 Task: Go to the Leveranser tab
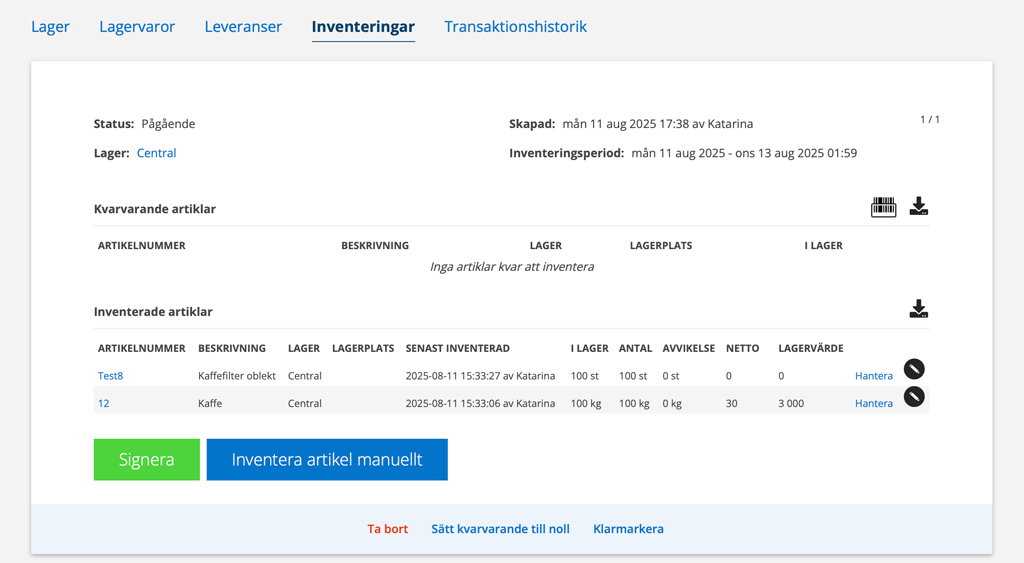243,27
